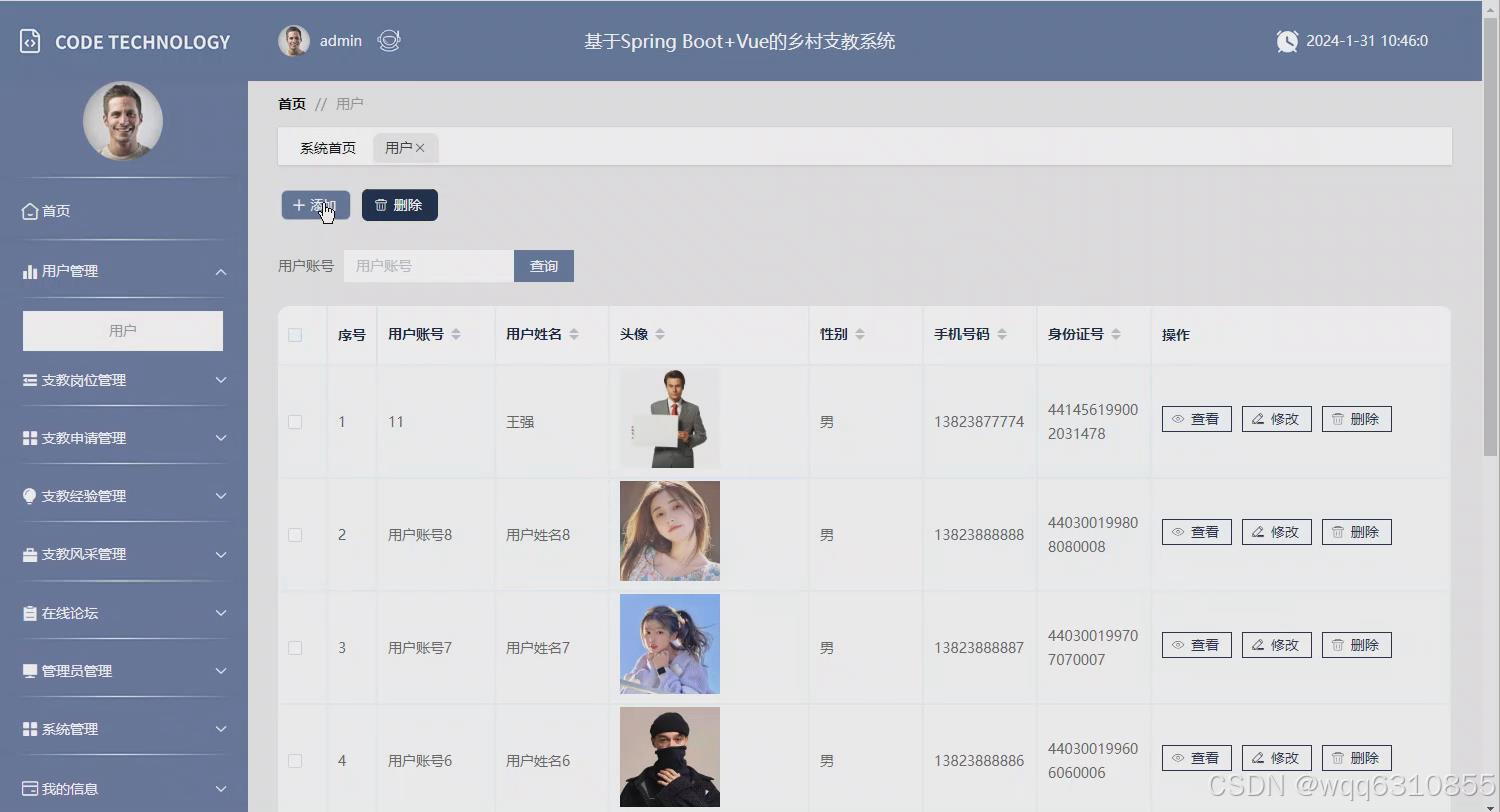
Task: Open 用户姓名6's avatar photo
Action: pos(670,757)
